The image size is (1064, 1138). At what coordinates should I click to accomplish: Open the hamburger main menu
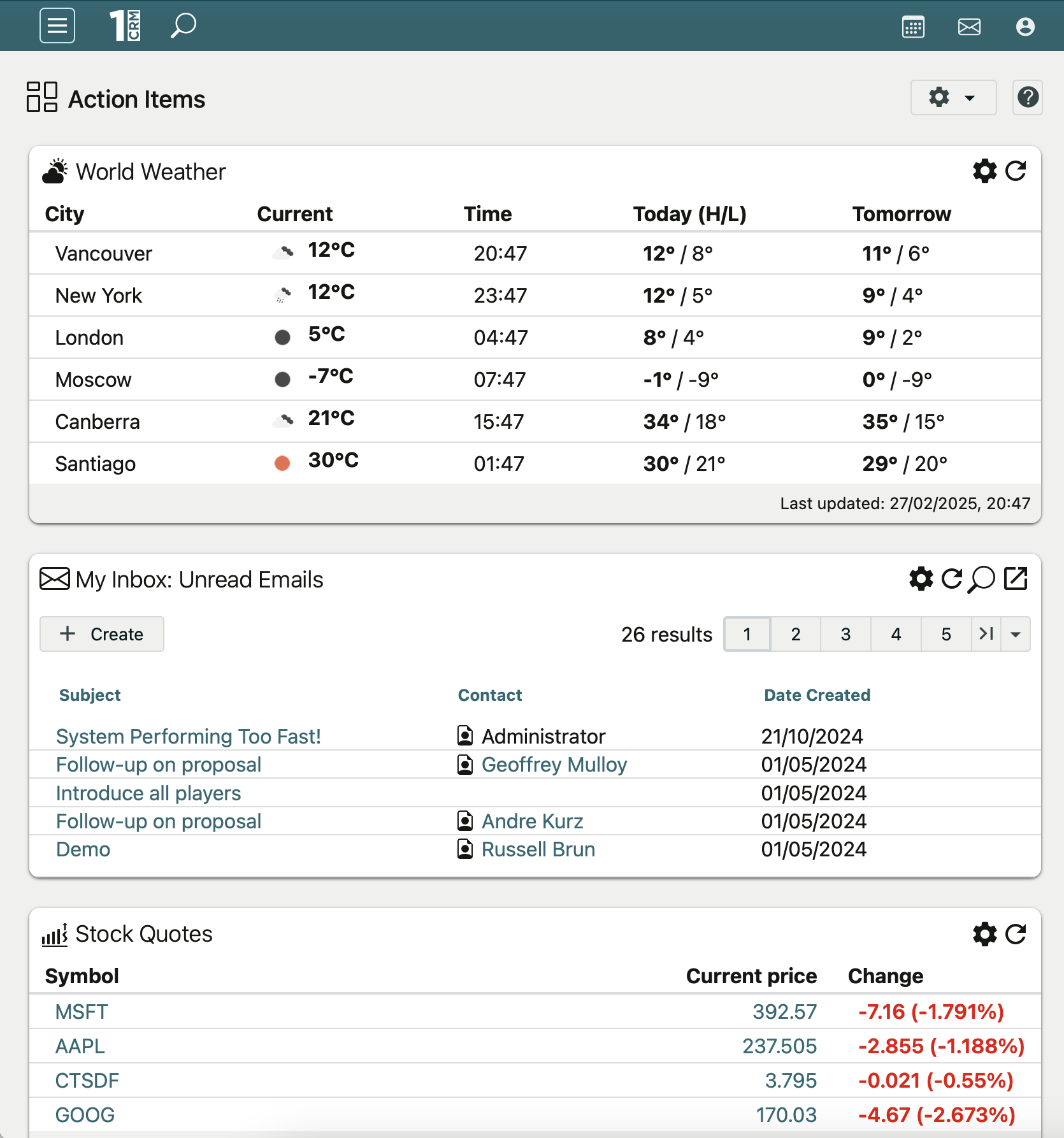point(57,25)
